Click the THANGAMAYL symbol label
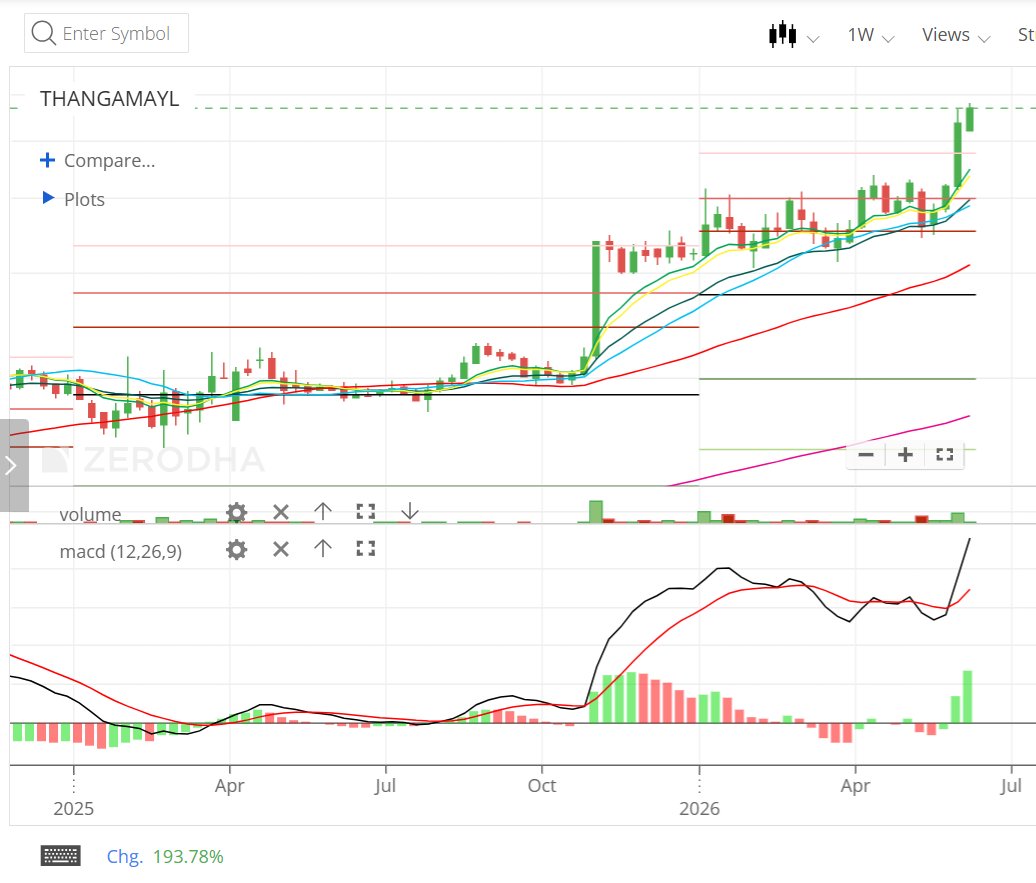This screenshot has height=883, width=1036. pyautogui.click(x=109, y=98)
